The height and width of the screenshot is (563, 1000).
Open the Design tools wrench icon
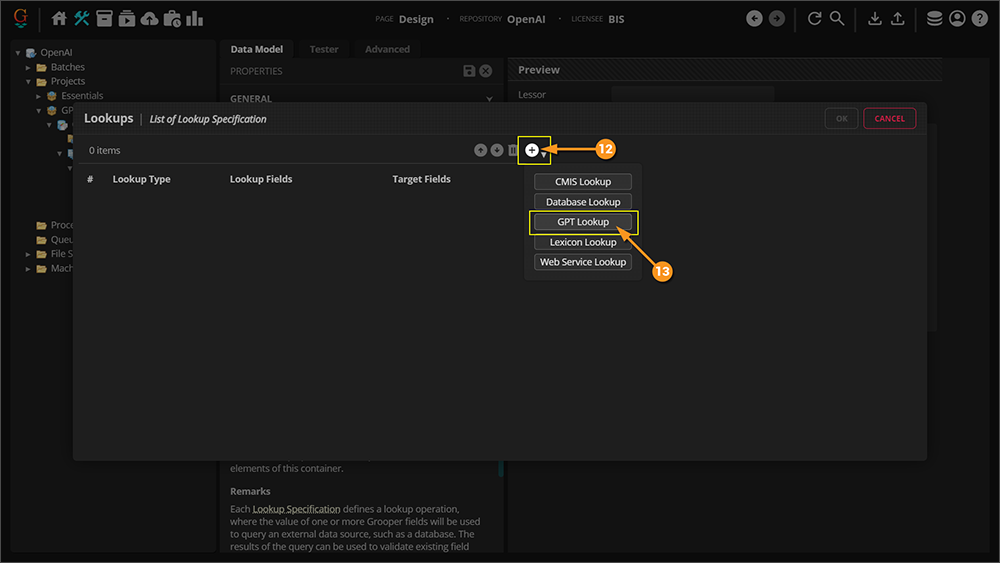pos(82,19)
